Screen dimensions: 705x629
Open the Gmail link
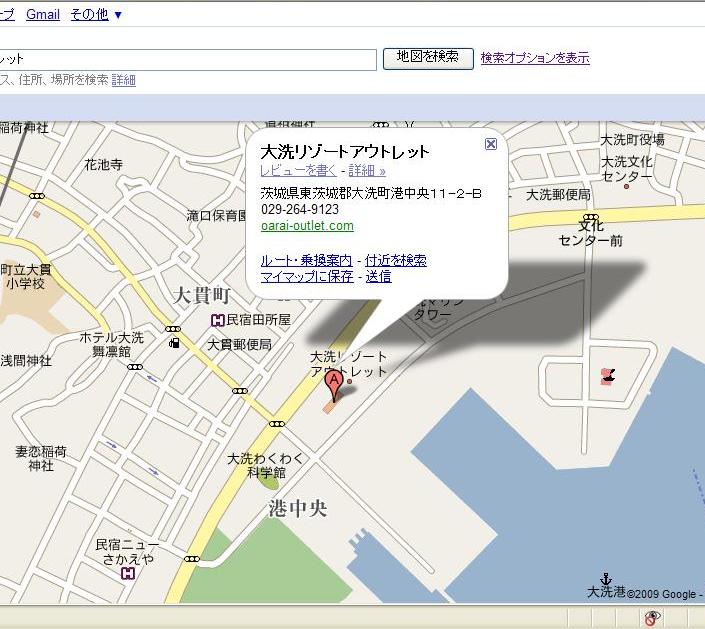(43, 14)
